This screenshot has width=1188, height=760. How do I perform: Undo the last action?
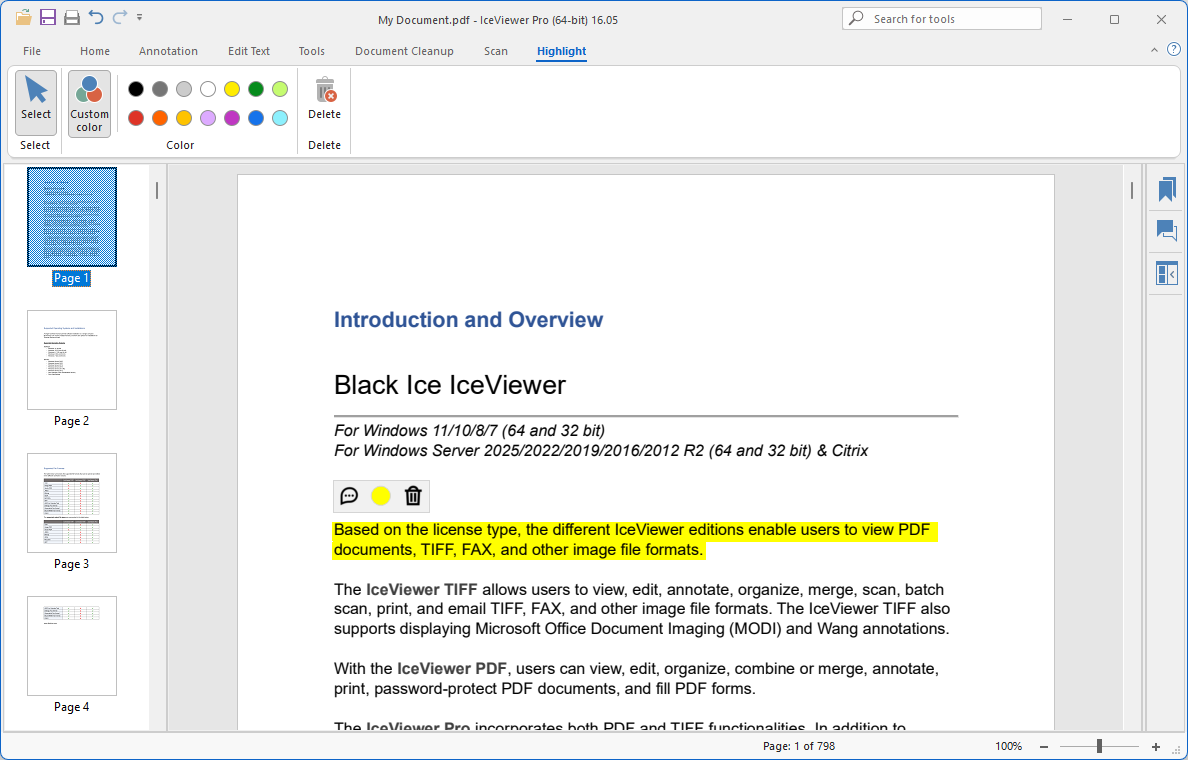[95, 17]
